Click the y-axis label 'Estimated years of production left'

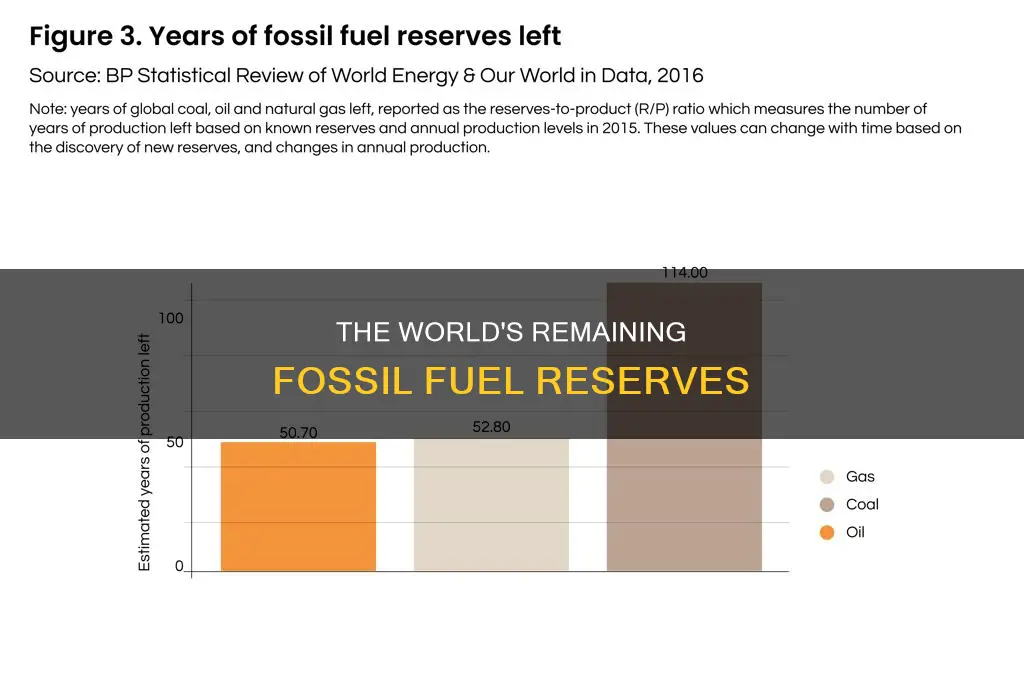click(x=144, y=452)
